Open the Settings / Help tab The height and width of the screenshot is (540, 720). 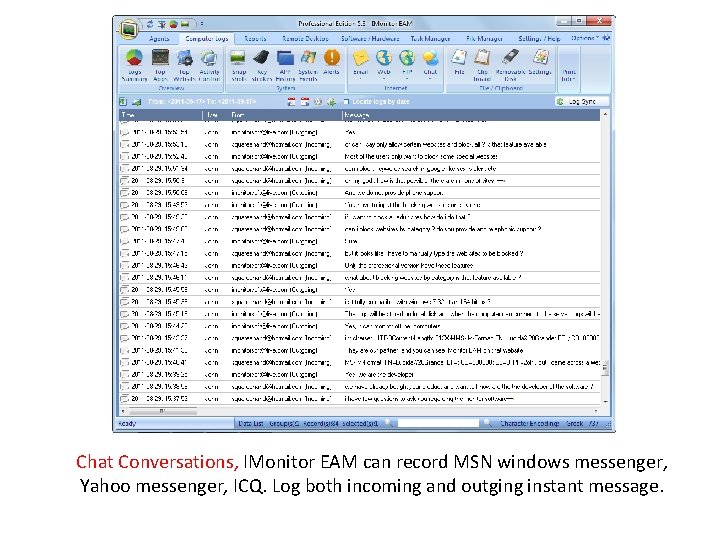click(x=539, y=39)
